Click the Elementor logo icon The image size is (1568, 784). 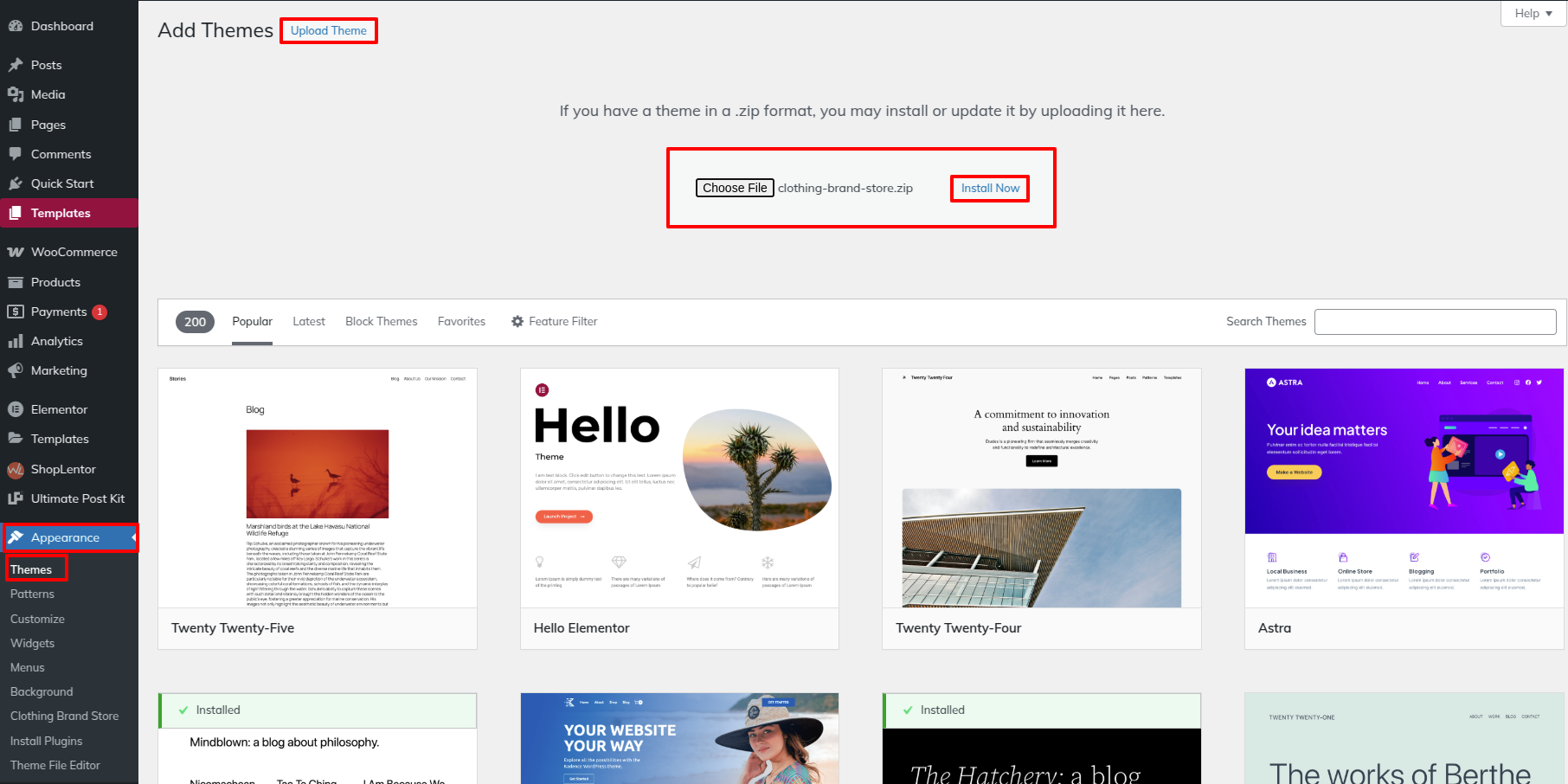[16, 409]
